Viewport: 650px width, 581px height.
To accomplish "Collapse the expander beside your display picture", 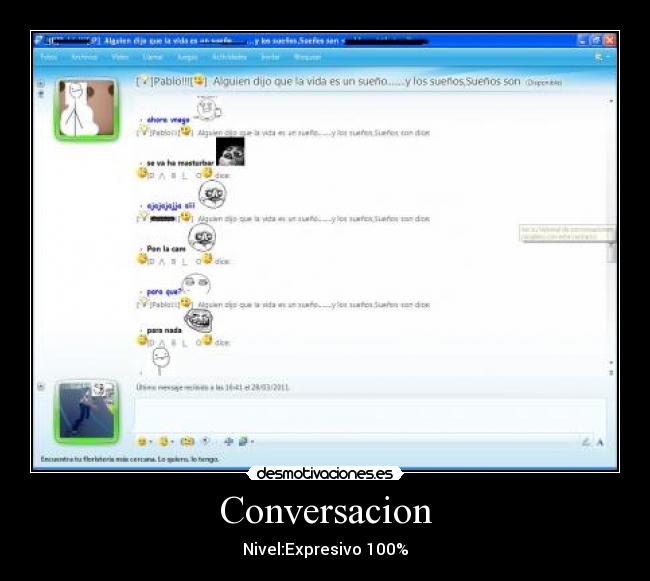I will click(x=41, y=387).
